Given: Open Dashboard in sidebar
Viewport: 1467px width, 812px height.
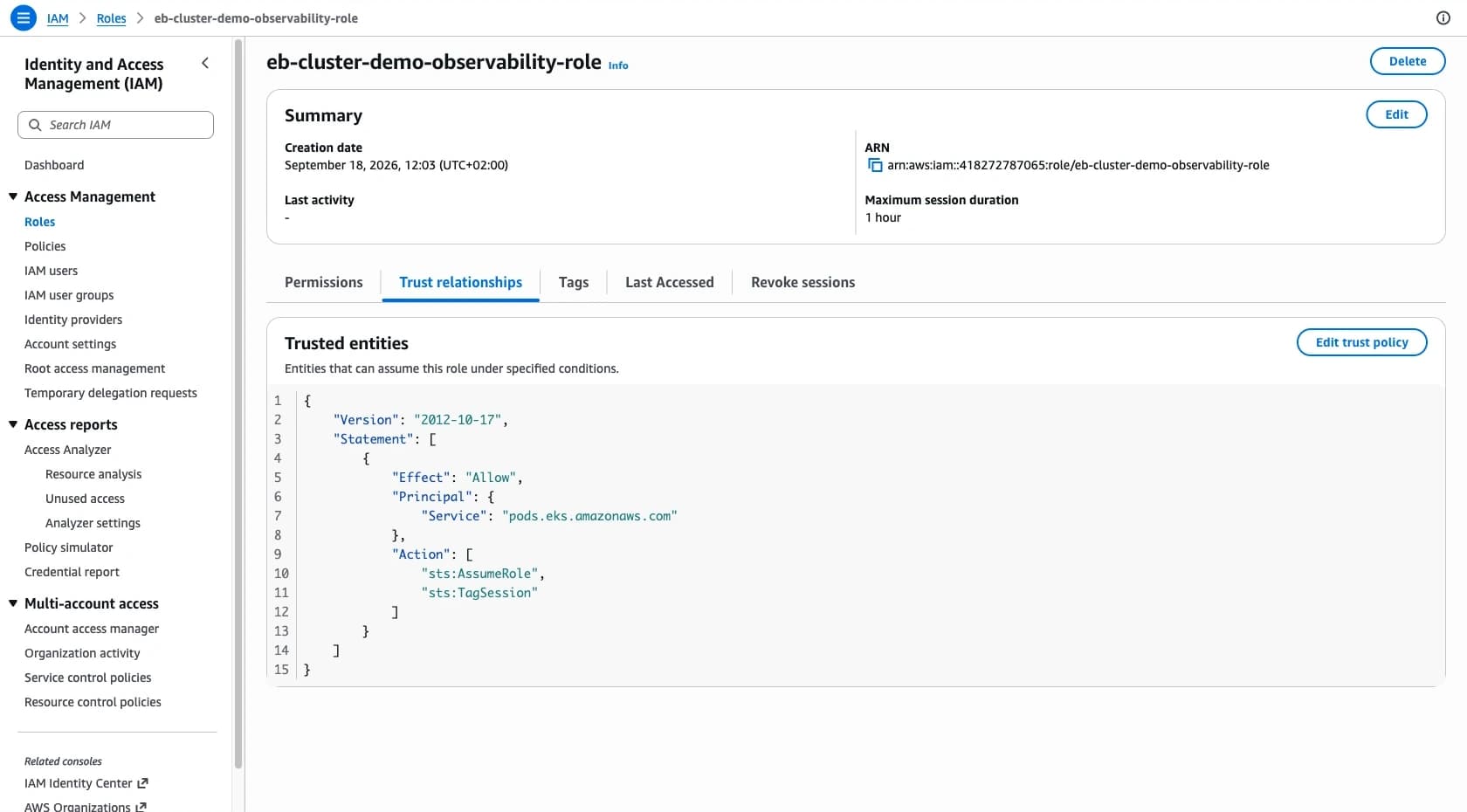Looking at the screenshot, I should coord(54,165).
